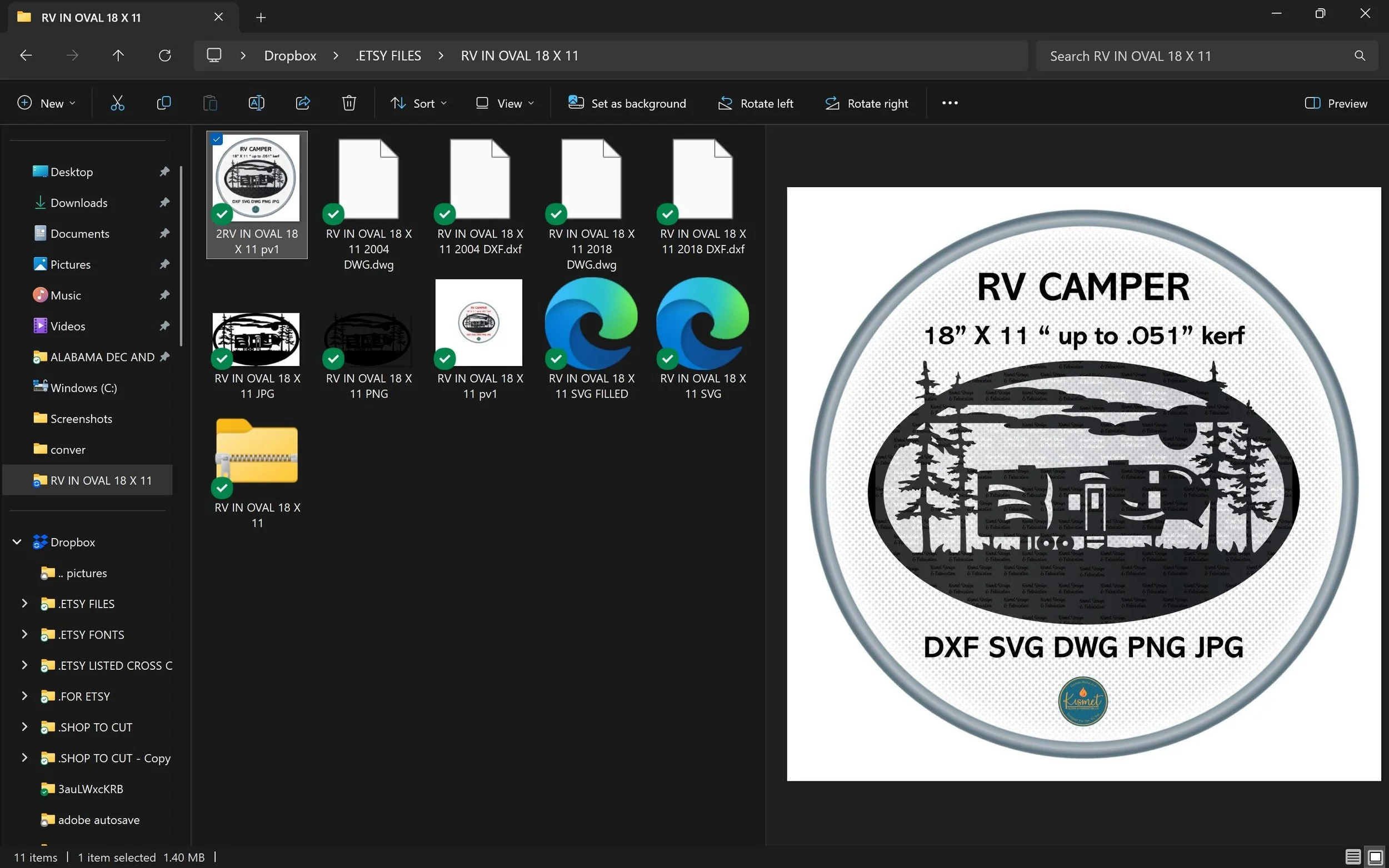Click the Delete trash icon
Viewport: 1389px width, 868px height.
coord(349,103)
